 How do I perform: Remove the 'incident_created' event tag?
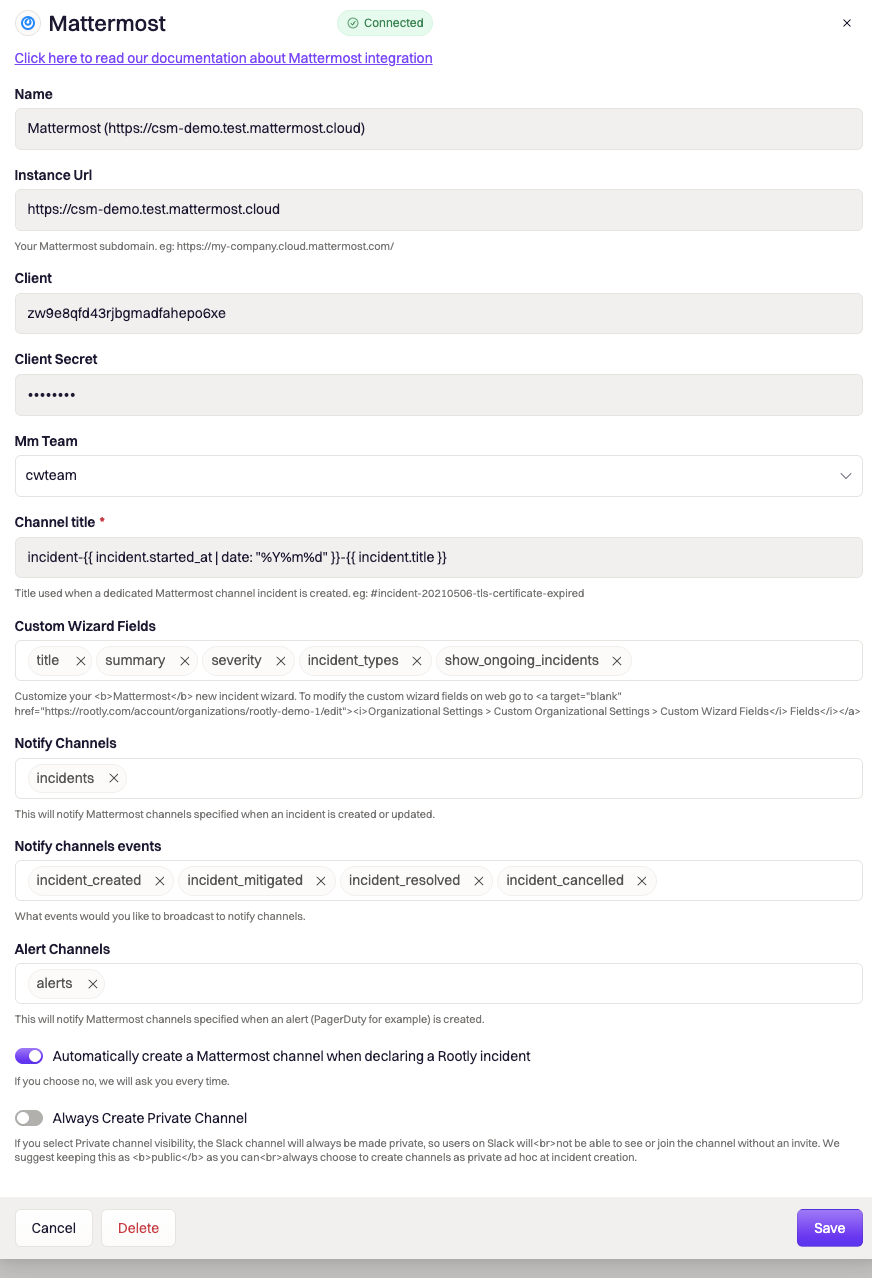[x=160, y=881]
